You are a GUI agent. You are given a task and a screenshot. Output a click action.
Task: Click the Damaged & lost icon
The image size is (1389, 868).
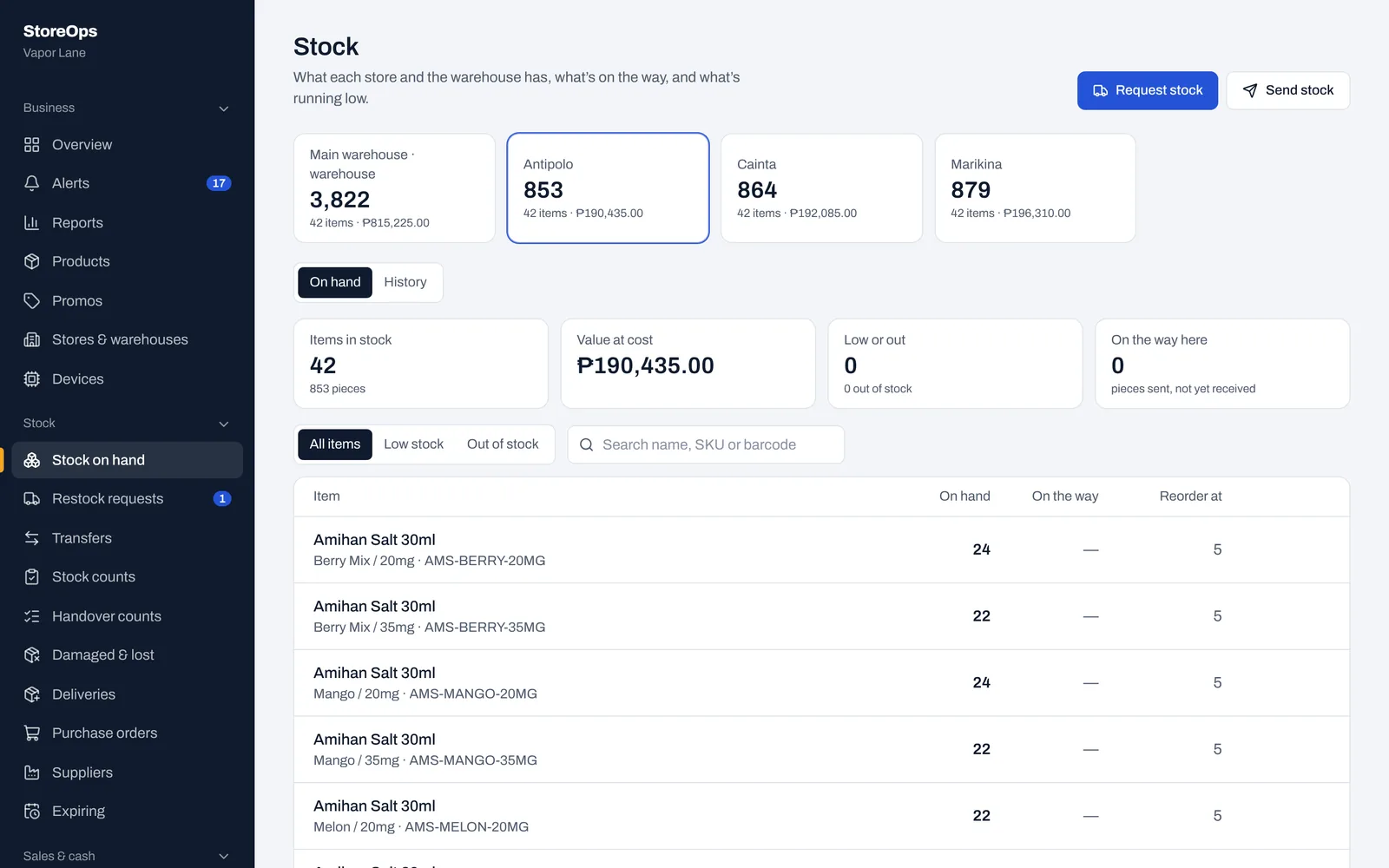click(x=32, y=655)
